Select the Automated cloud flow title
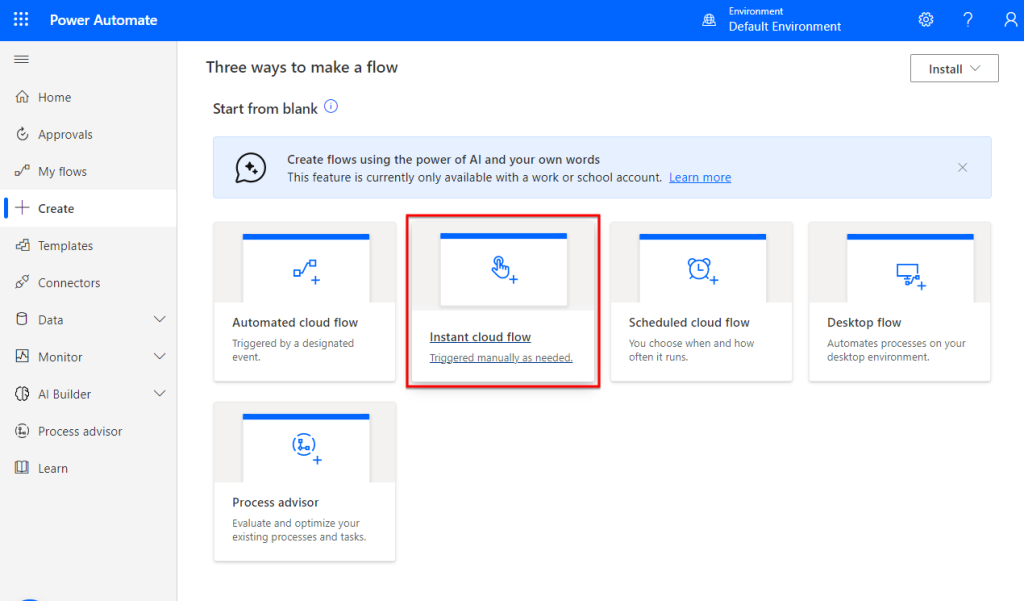The width and height of the screenshot is (1024, 601). tap(295, 322)
